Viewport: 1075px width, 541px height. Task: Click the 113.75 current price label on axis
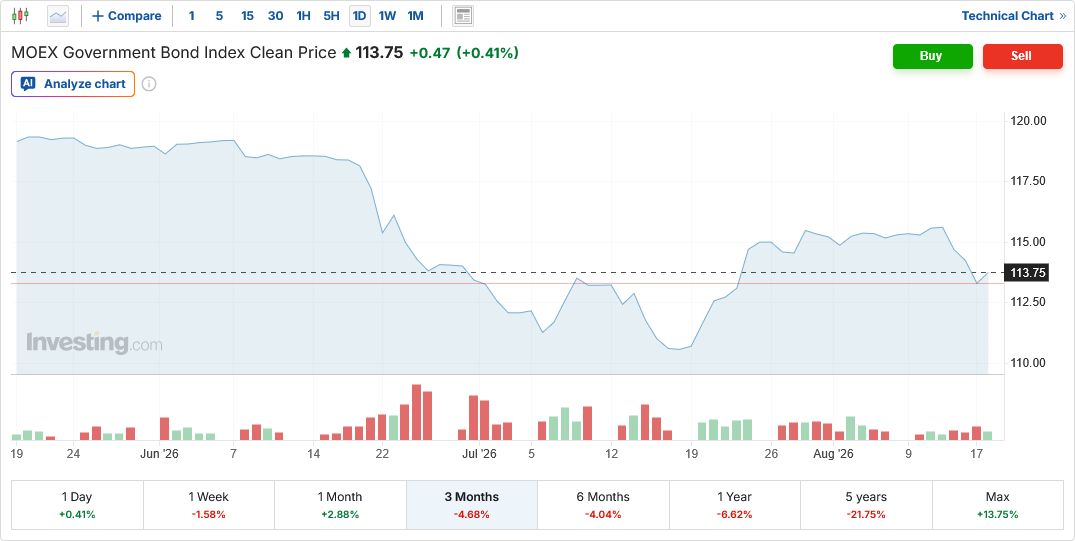click(x=1028, y=273)
